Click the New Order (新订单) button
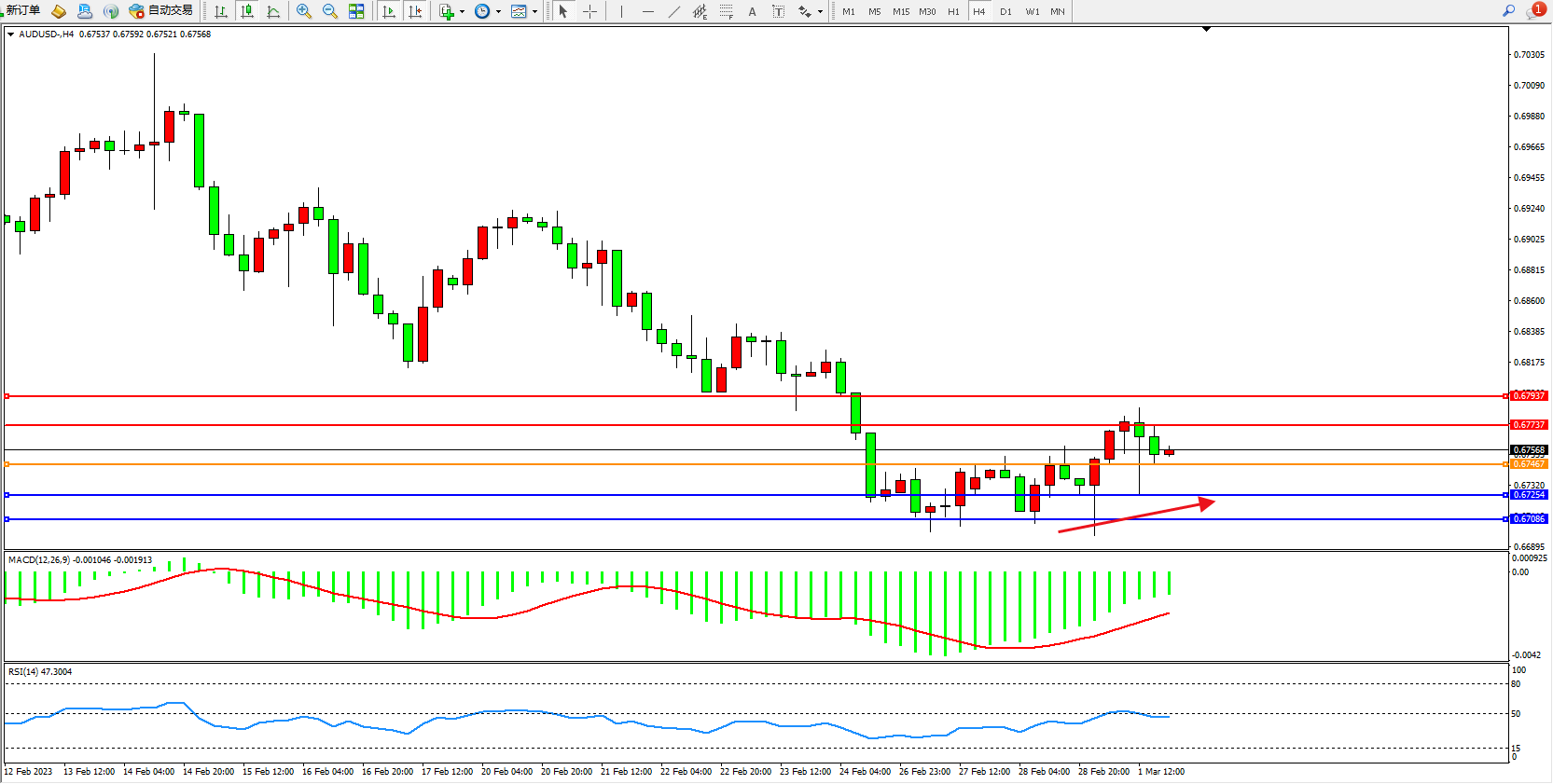This screenshot has width=1553, height=784. coord(22,11)
